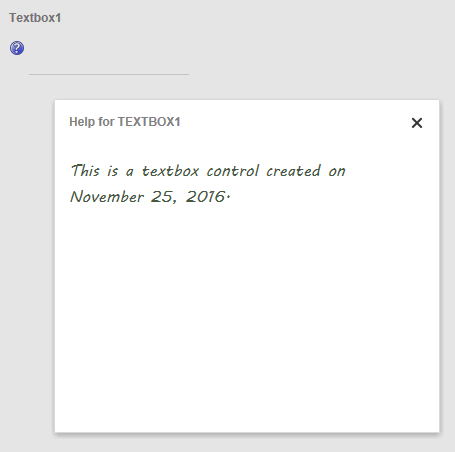Click the first line of help text
This screenshot has width=455, height=452.
pyautogui.click(x=208, y=171)
